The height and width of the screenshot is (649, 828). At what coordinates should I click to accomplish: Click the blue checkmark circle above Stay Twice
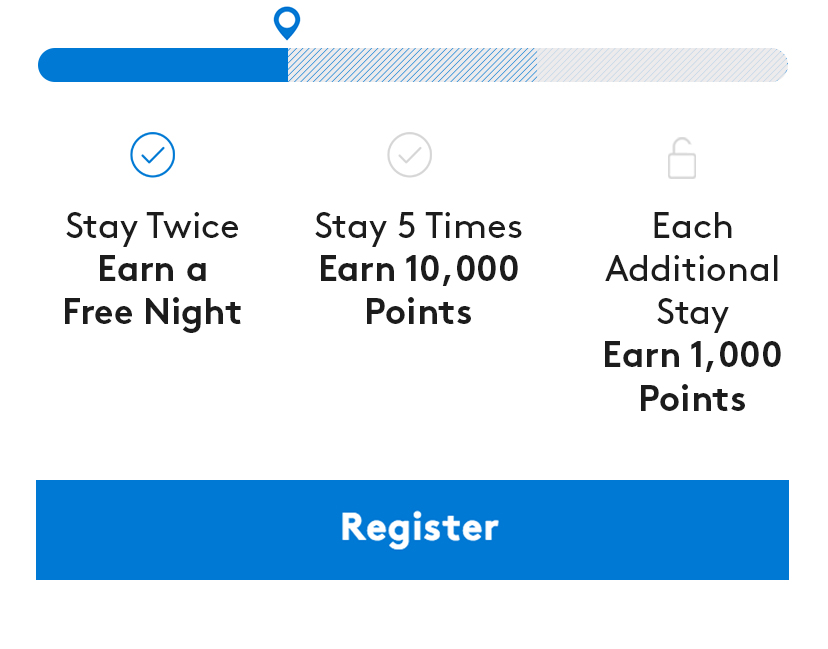pyautogui.click(x=153, y=155)
